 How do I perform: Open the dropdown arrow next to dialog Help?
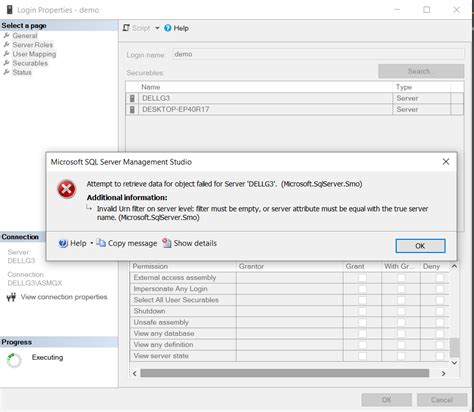pyautogui.click(x=92, y=243)
